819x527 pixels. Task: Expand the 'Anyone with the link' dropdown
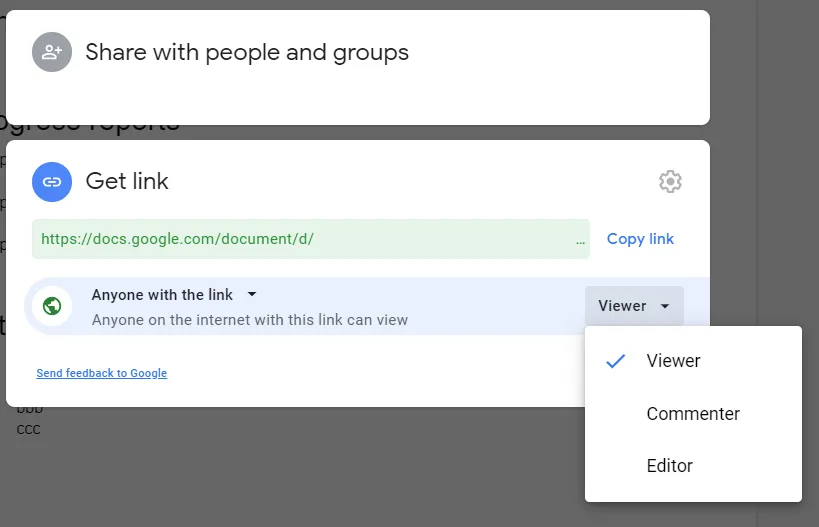click(x=162, y=295)
